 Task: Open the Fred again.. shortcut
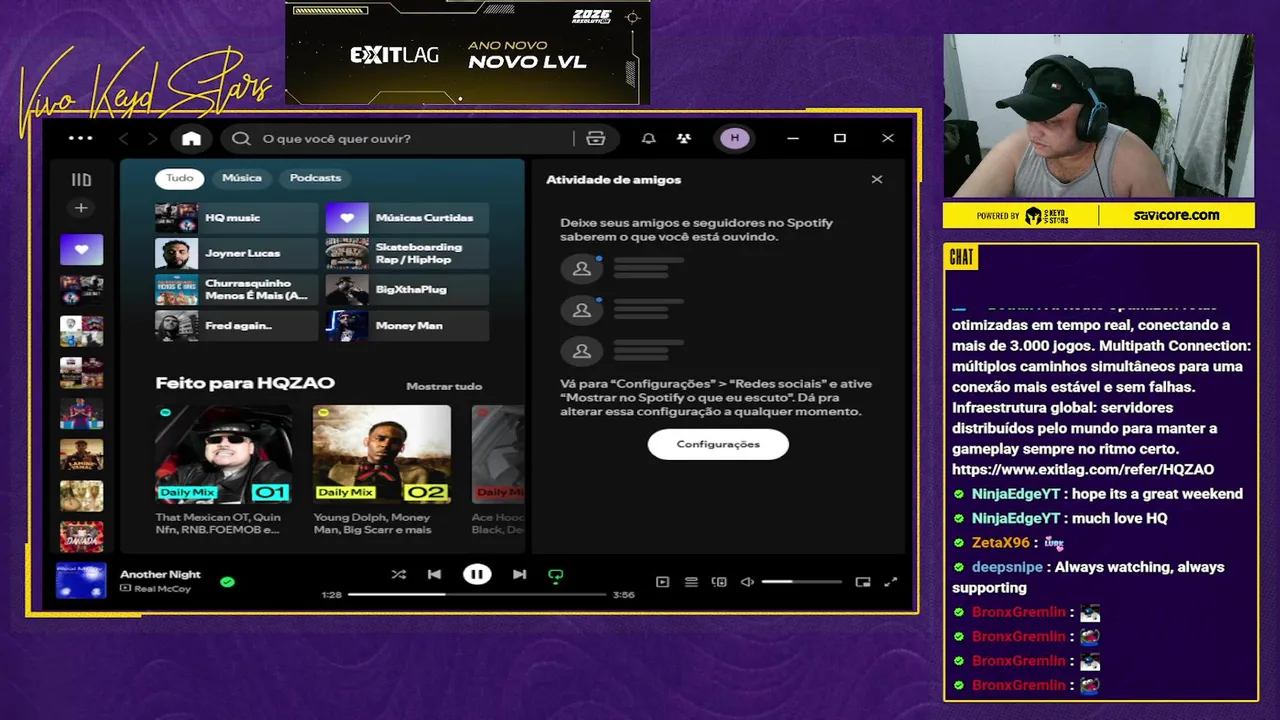236,326
